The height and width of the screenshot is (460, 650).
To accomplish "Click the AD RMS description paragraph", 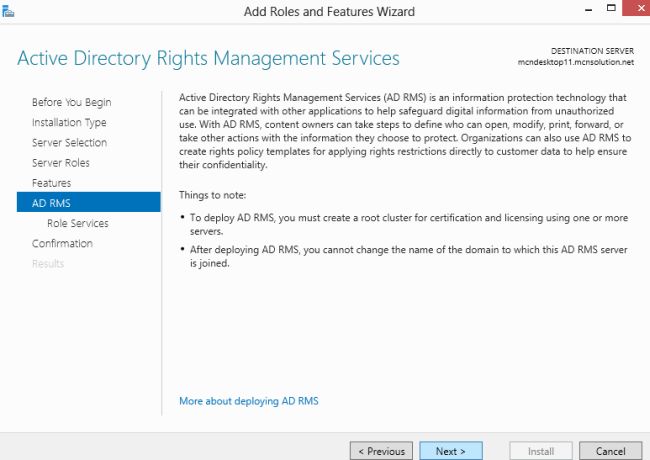I will (x=405, y=131).
